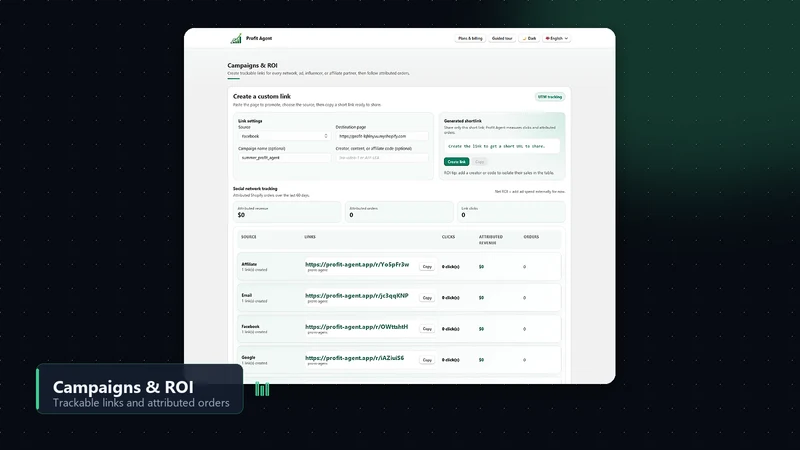Click the Generated shortlink heading
Screen dimensions: 800x450
(463, 121)
